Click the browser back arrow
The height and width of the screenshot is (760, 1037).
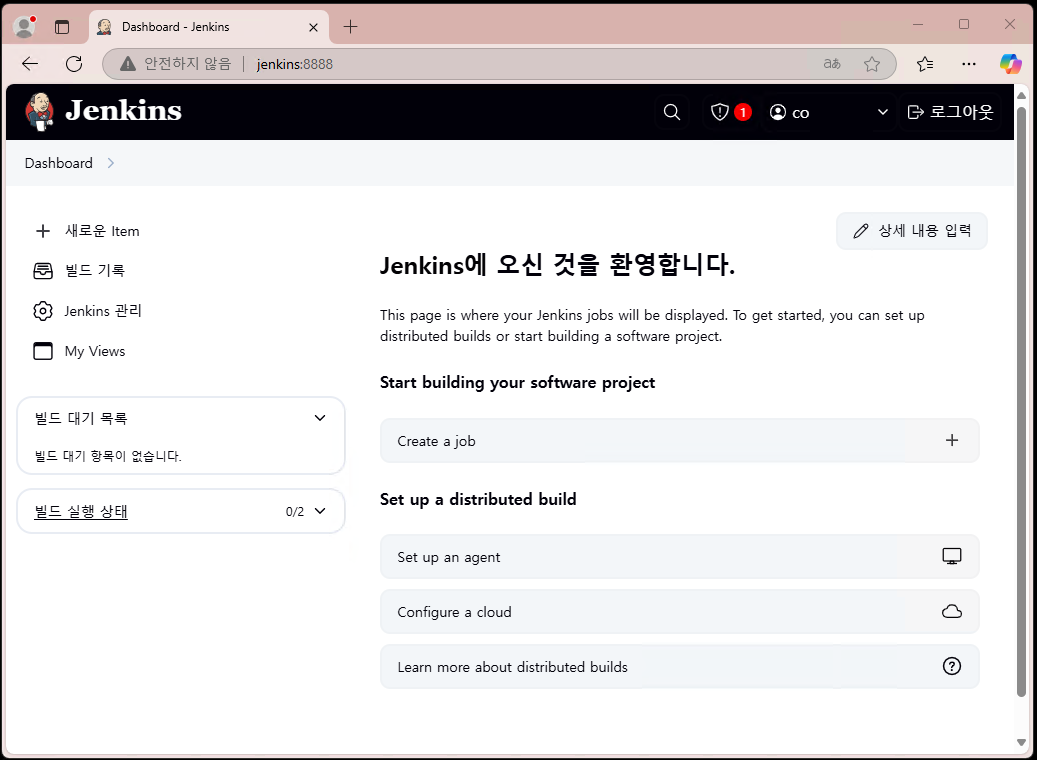click(x=30, y=64)
